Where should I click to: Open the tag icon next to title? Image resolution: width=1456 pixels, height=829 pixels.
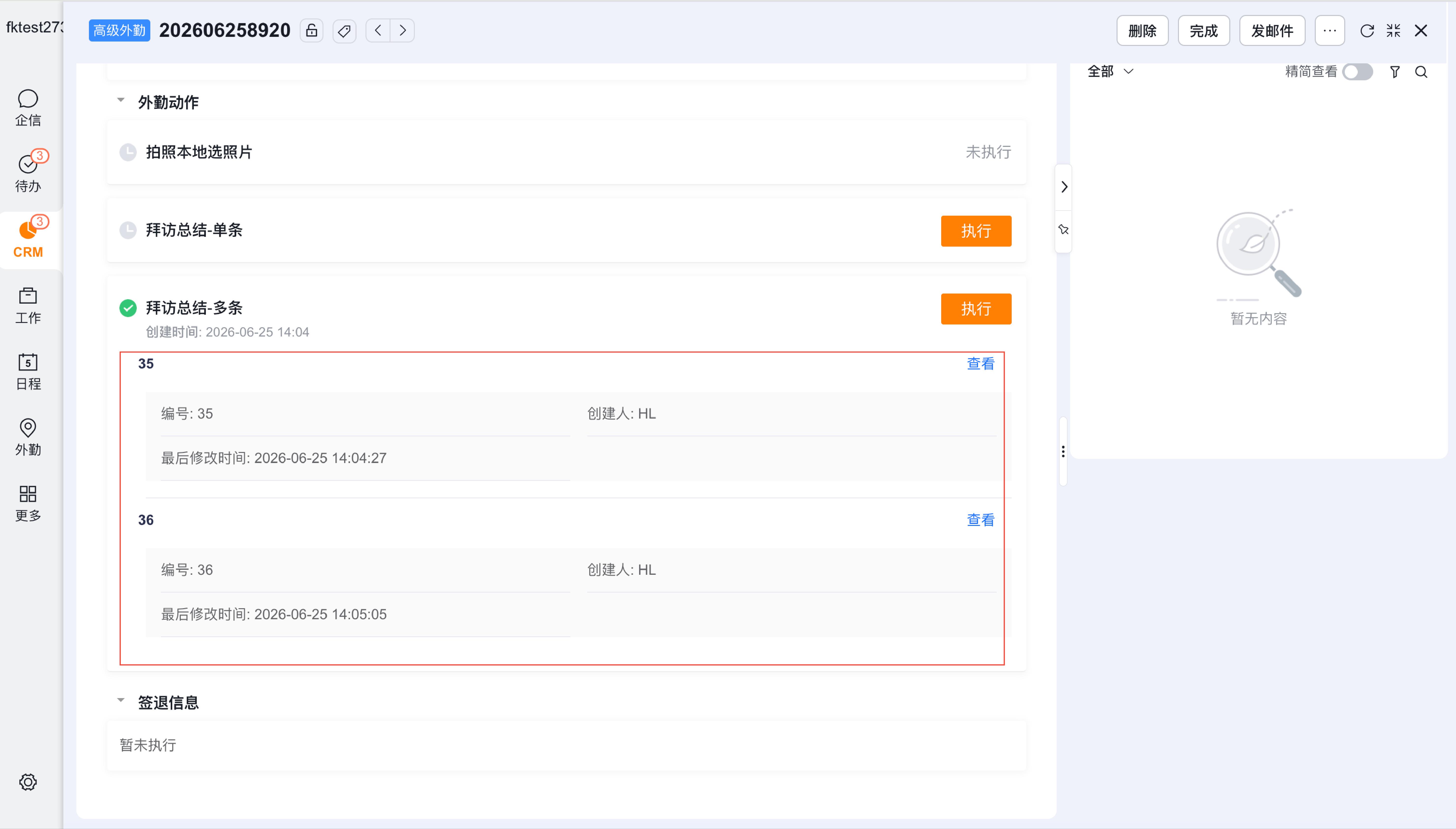(344, 31)
